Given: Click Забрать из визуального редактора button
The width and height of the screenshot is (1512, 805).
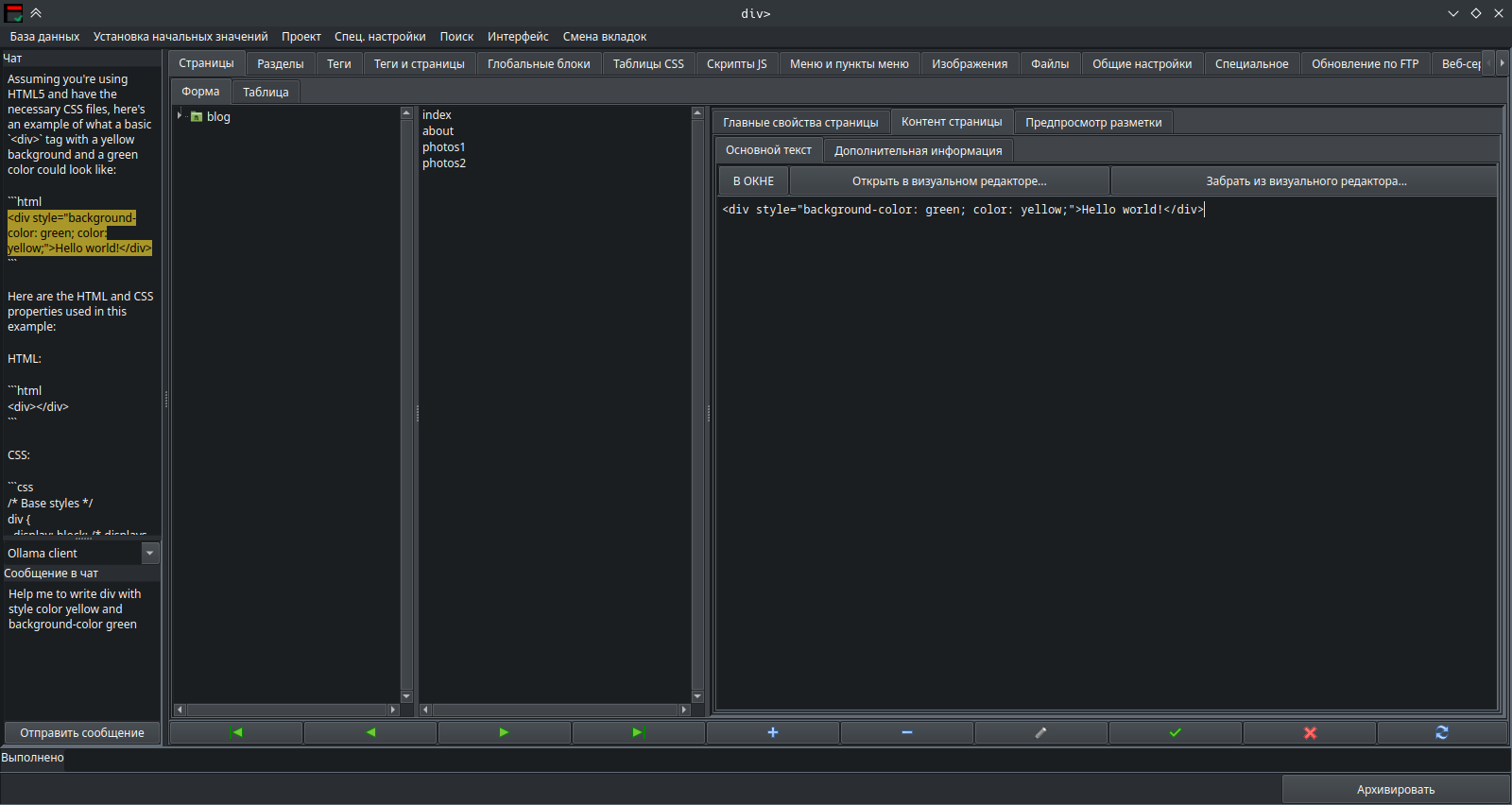Looking at the screenshot, I should tap(1306, 180).
